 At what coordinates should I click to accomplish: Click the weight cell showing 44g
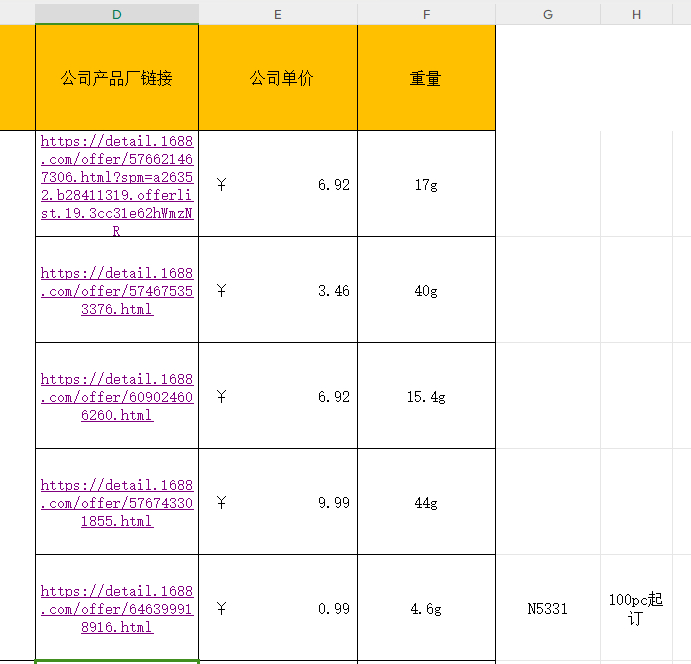point(426,503)
